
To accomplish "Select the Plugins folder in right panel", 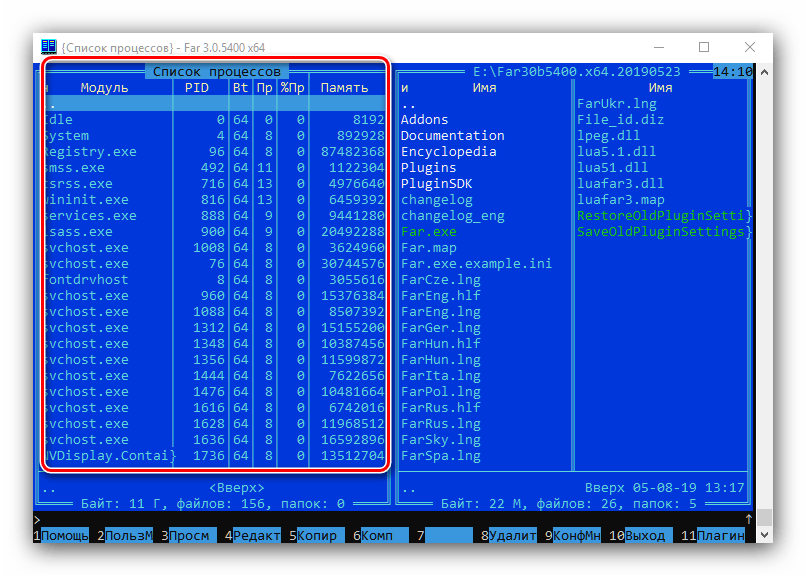I will tap(428, 168).
